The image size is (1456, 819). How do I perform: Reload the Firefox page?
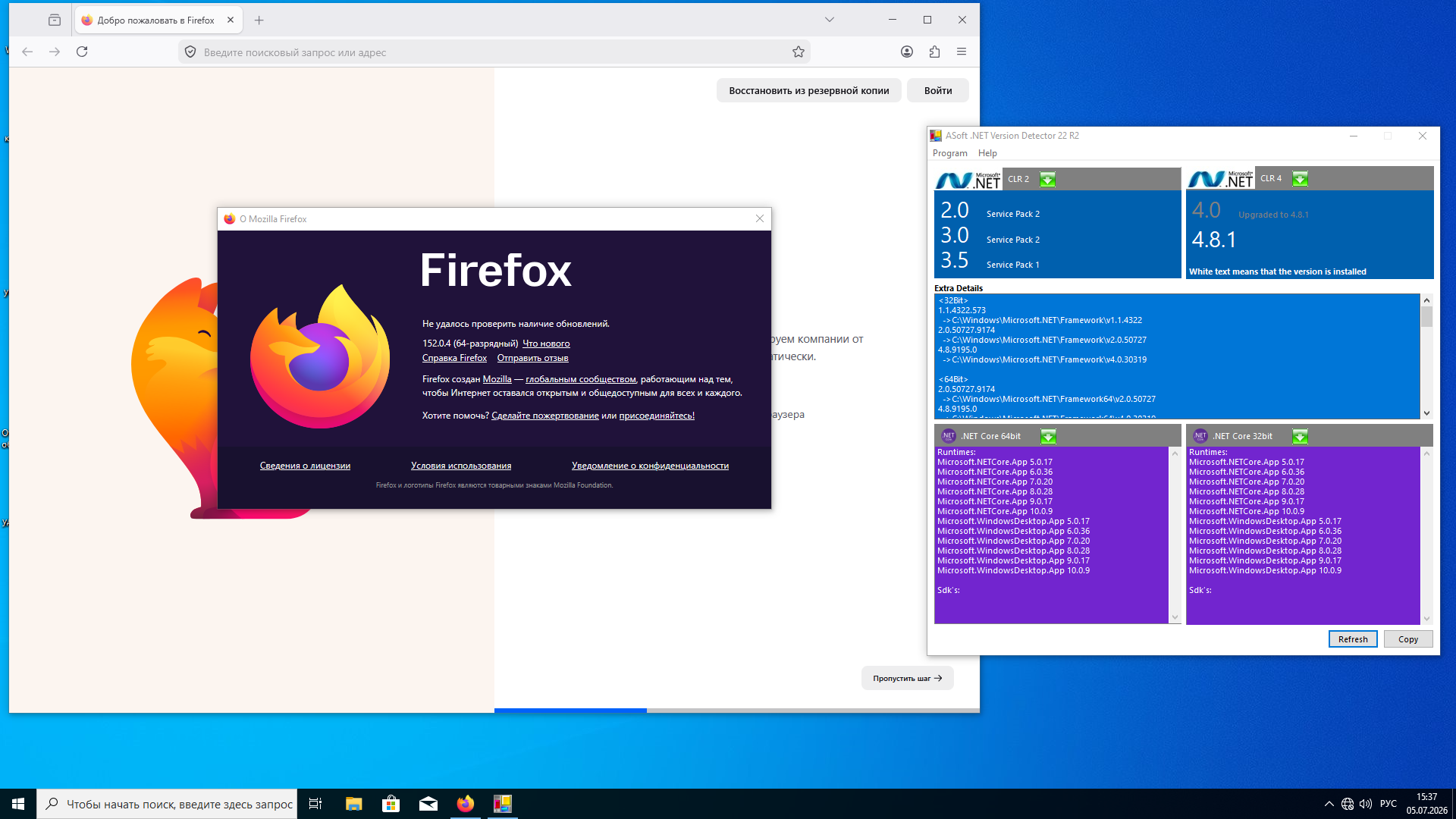tap(82, 52)
